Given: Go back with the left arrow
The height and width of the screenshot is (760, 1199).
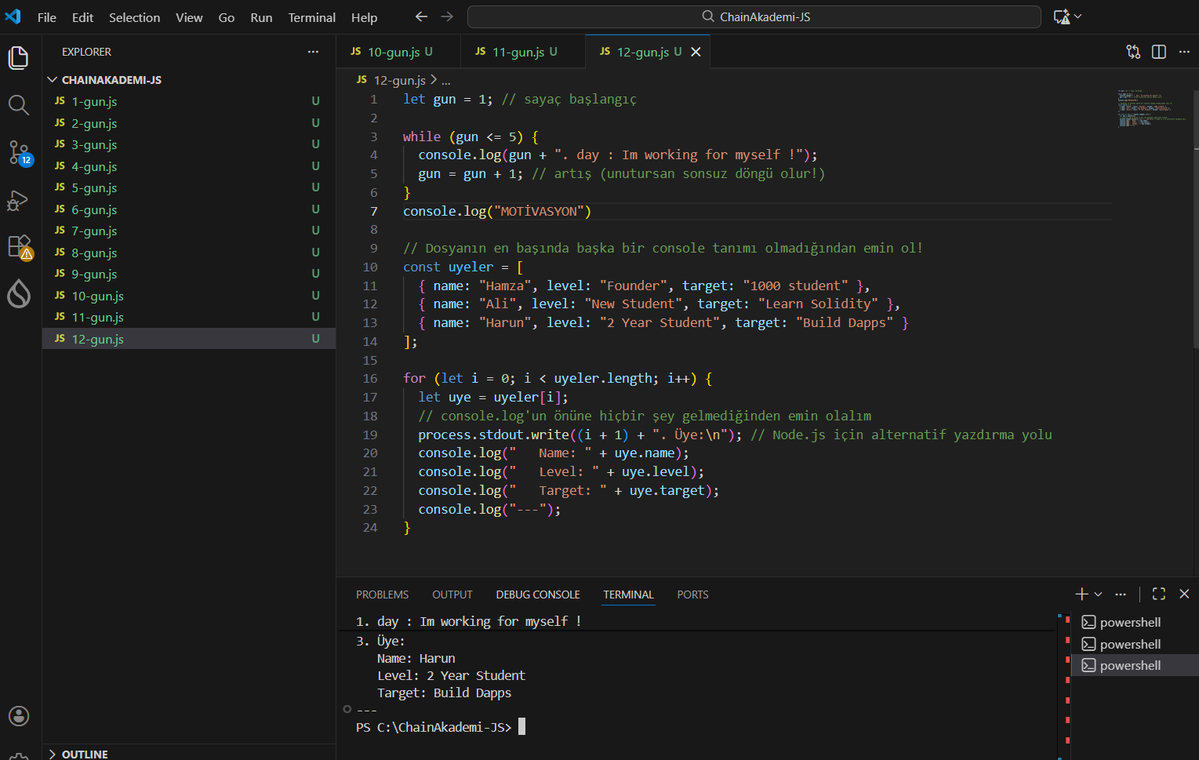Looking at the screenshot, I should click(421, 16).
